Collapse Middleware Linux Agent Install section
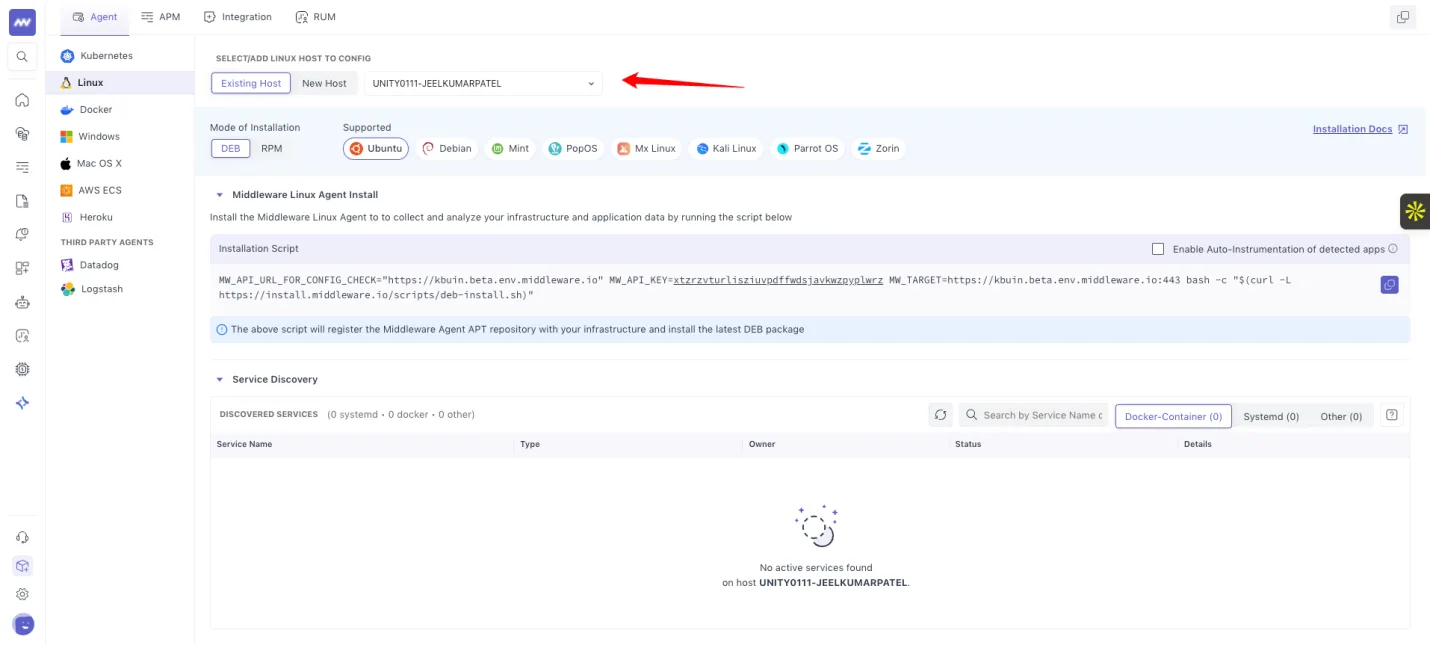The height and width of the screenshot is (645, 1430). 220,195
